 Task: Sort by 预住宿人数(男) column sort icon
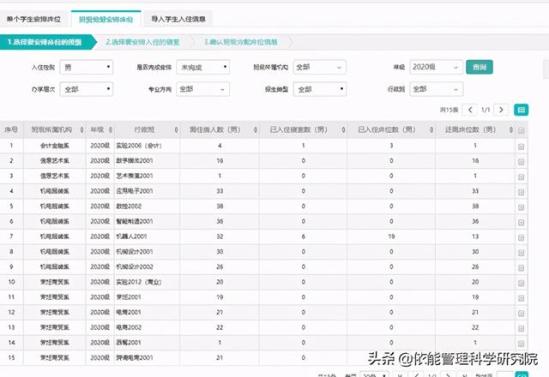click(x=255, y=130)
